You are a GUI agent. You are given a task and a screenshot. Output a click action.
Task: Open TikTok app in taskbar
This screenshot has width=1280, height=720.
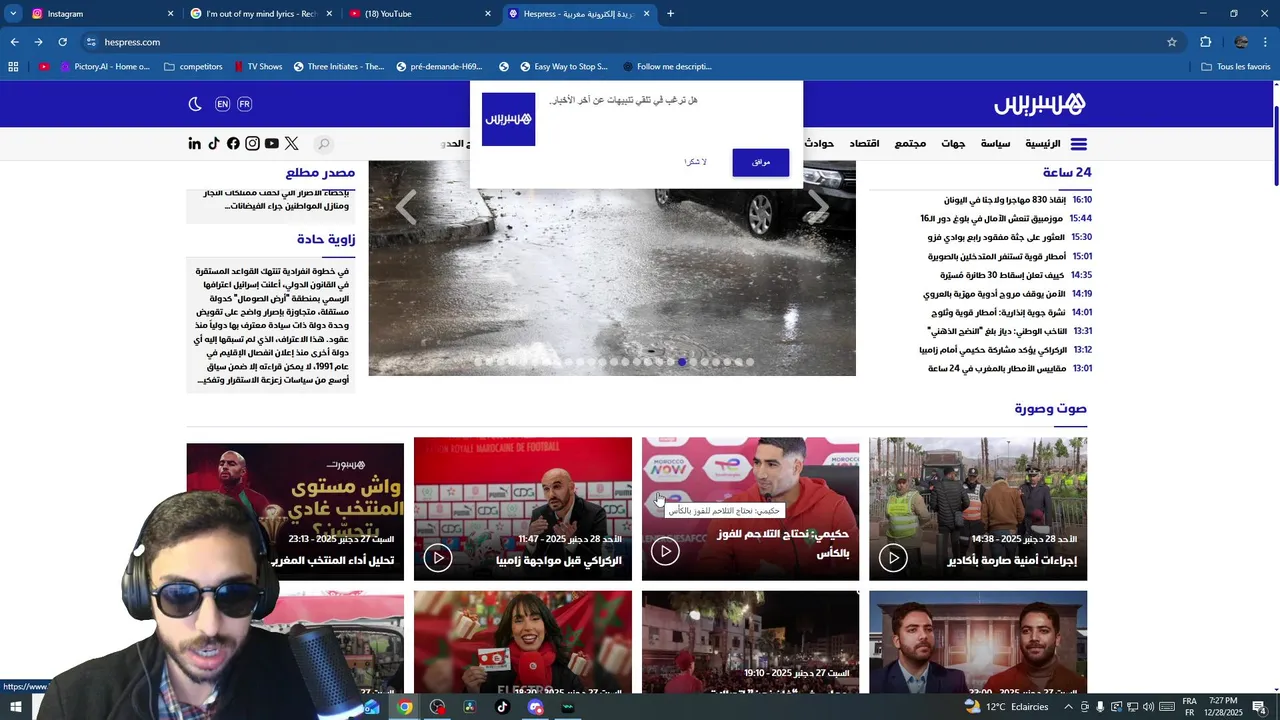(x=502, y=707)
